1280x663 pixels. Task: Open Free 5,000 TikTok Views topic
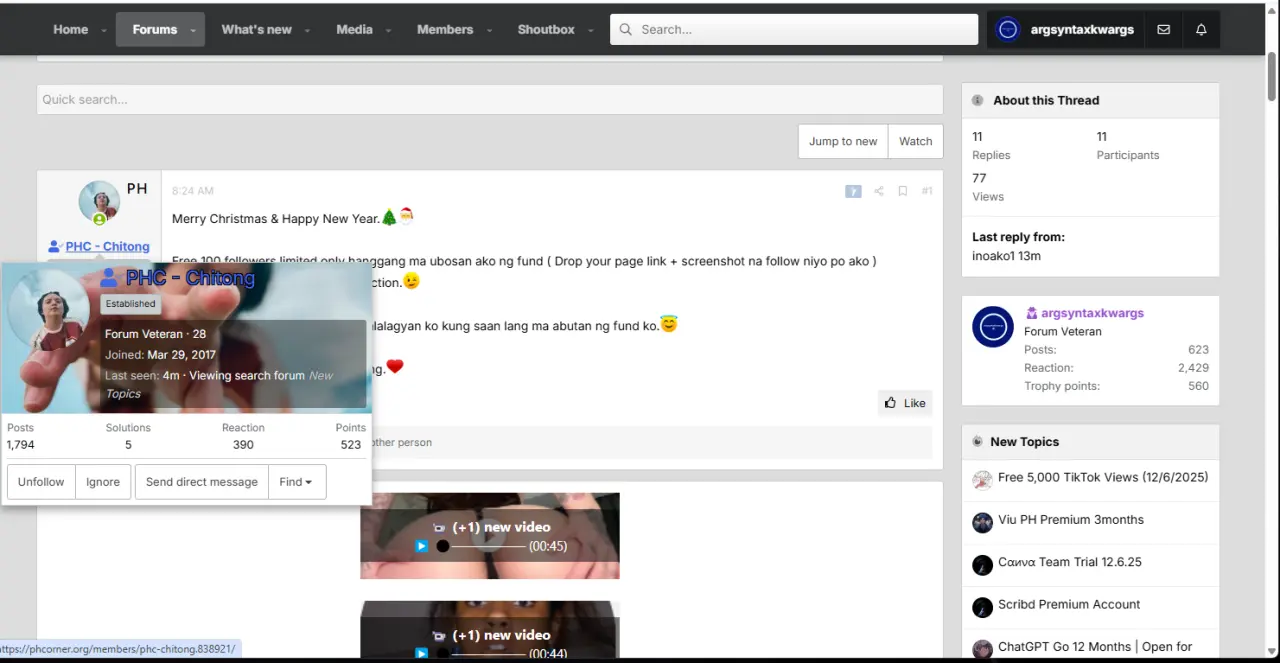[x=1103, y=477]
